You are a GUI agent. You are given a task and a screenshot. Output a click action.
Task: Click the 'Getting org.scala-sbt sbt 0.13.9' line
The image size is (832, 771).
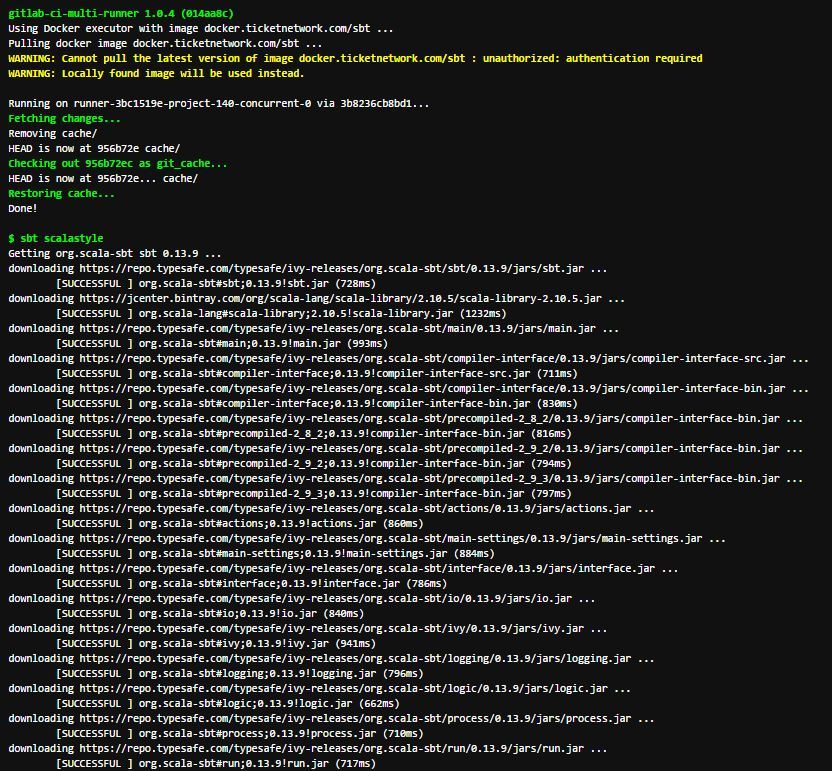(115, 253)
